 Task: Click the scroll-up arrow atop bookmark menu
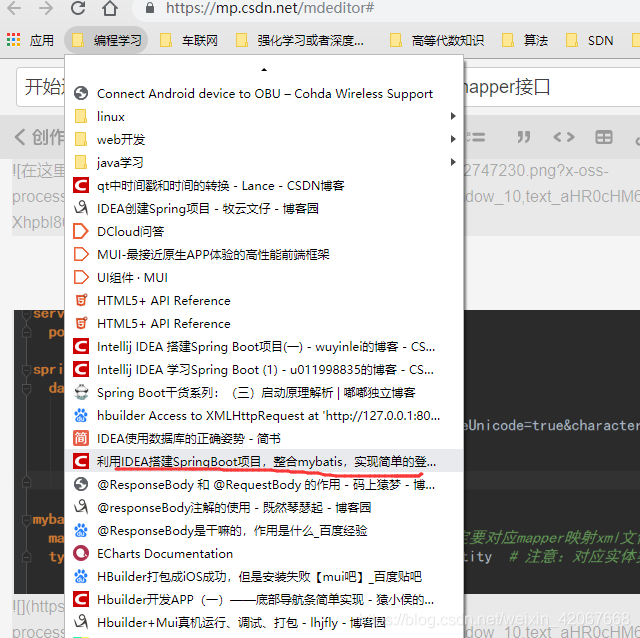[x=264, y=70]
